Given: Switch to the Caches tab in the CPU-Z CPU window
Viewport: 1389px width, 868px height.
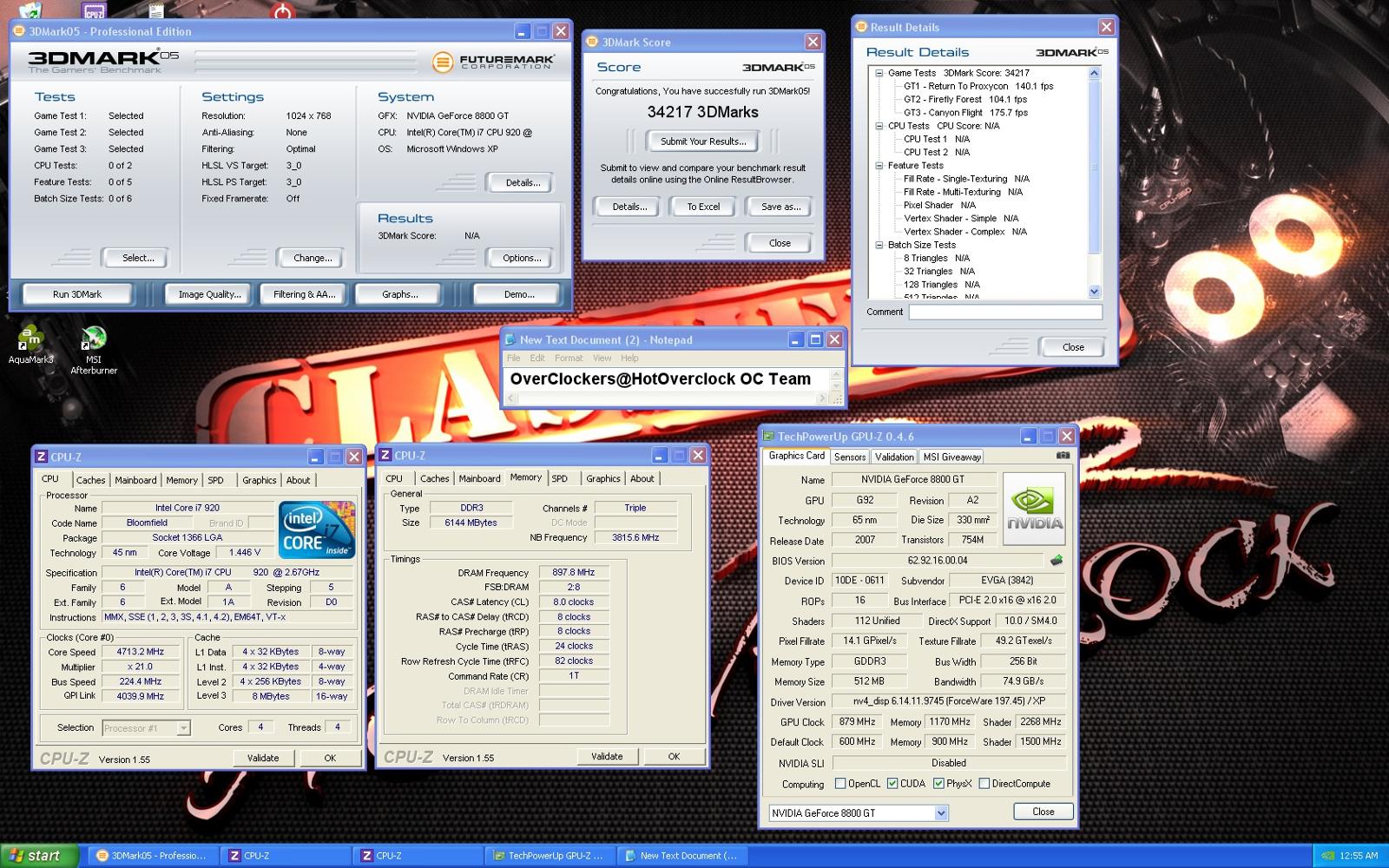Looking at the screenshot, I should [90, 480].
